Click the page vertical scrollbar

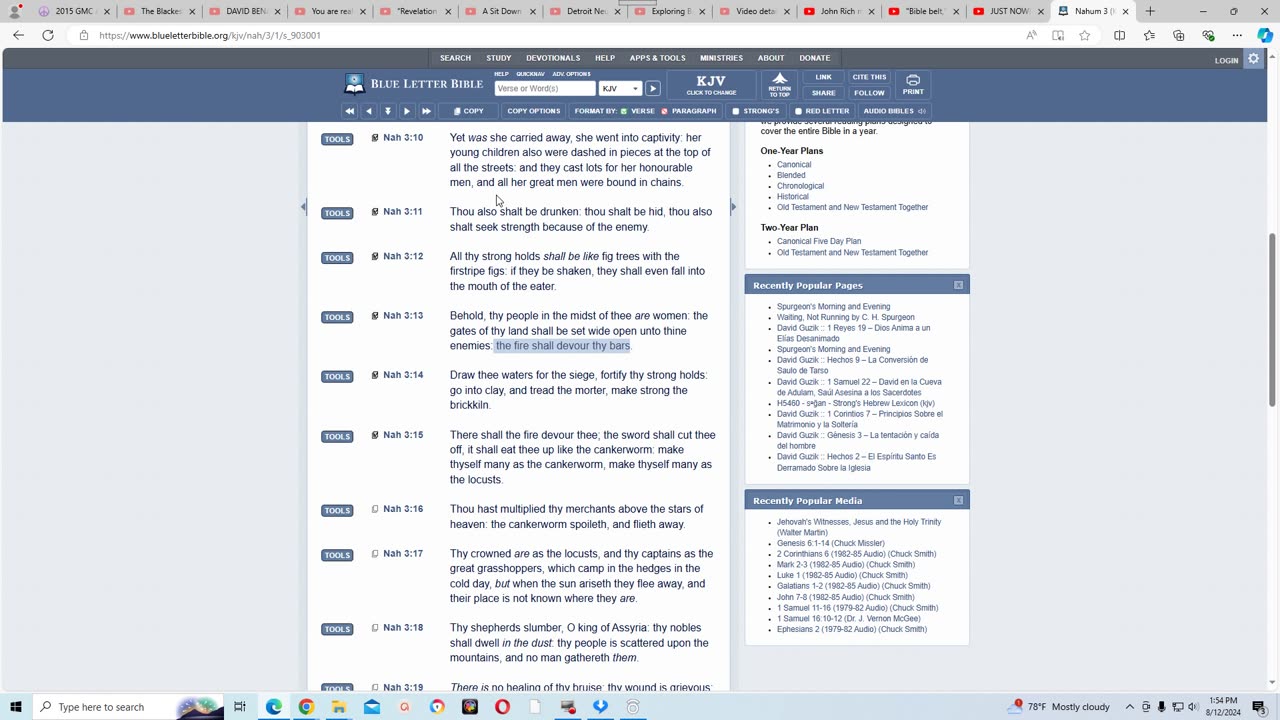point(1273,320)
